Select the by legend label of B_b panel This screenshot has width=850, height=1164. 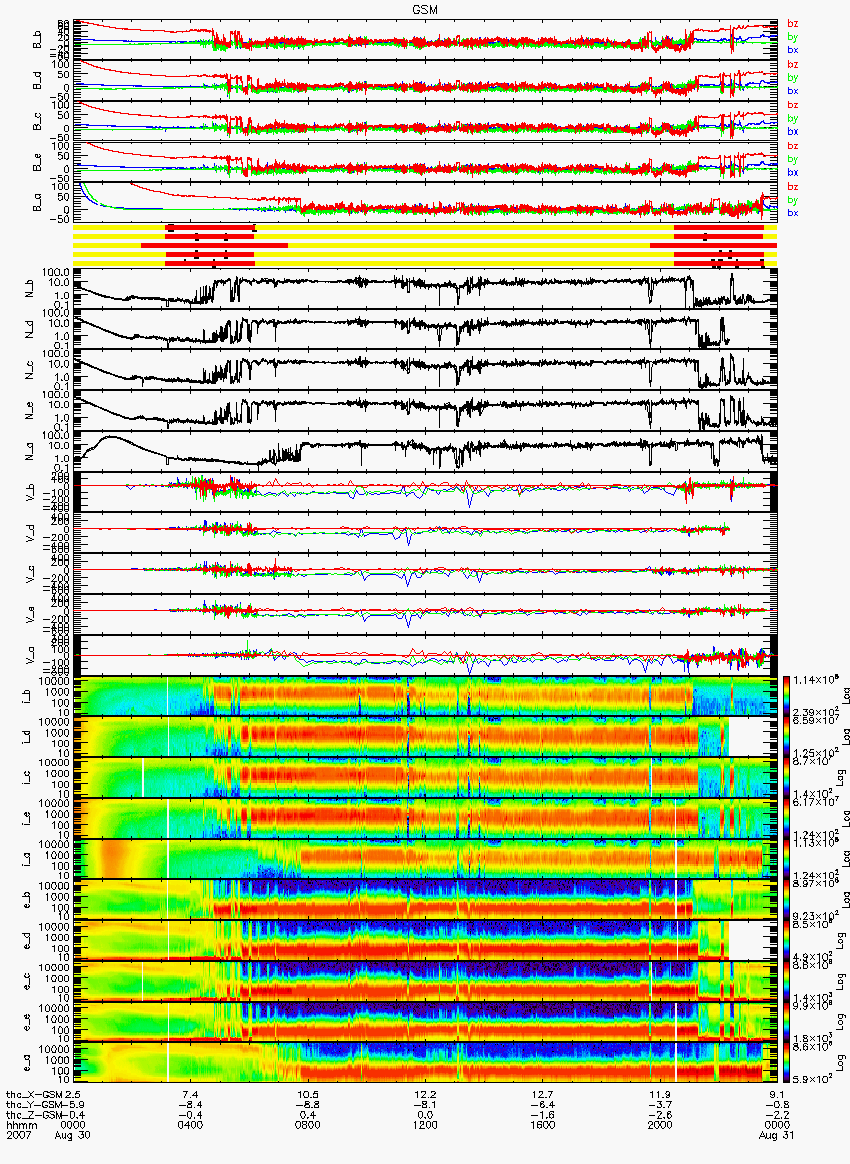793,36
